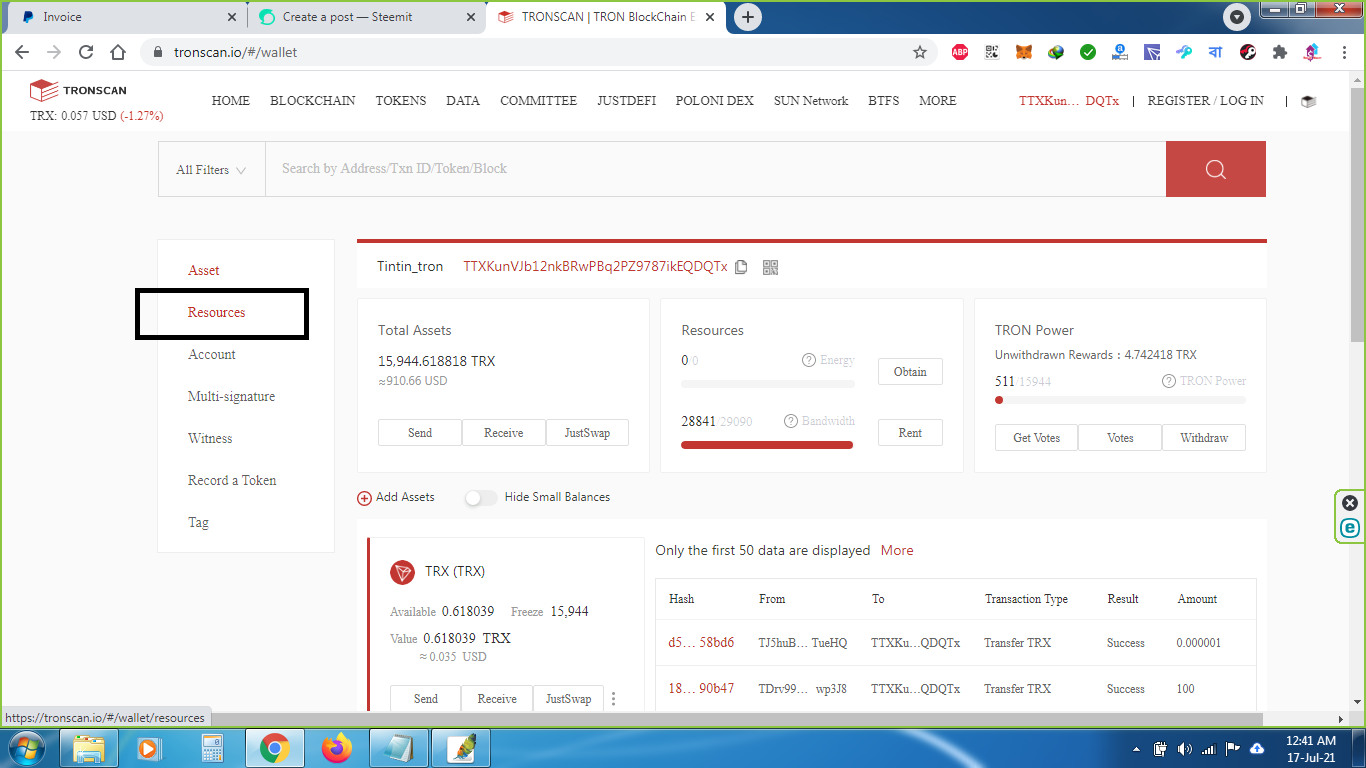
Task: Open the QR code extension in the toolbar
Action: coord(992,52)
